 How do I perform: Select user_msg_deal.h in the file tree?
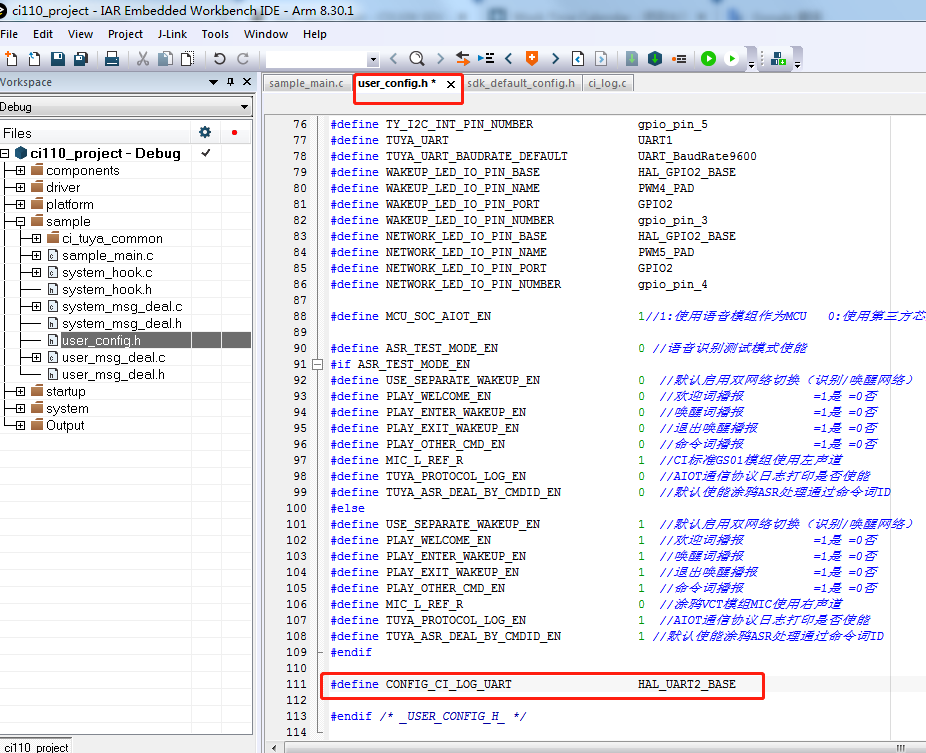[113, 375]
